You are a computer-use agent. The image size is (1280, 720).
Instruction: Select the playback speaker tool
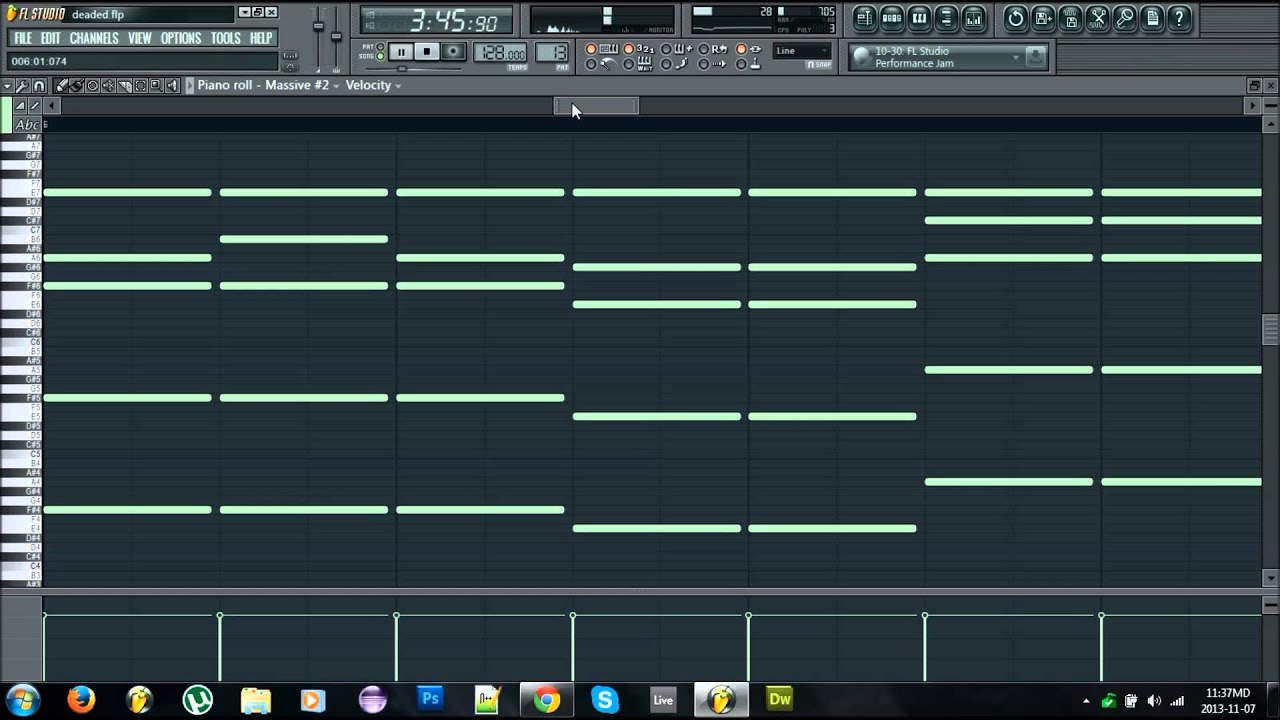tap(172, 86)
